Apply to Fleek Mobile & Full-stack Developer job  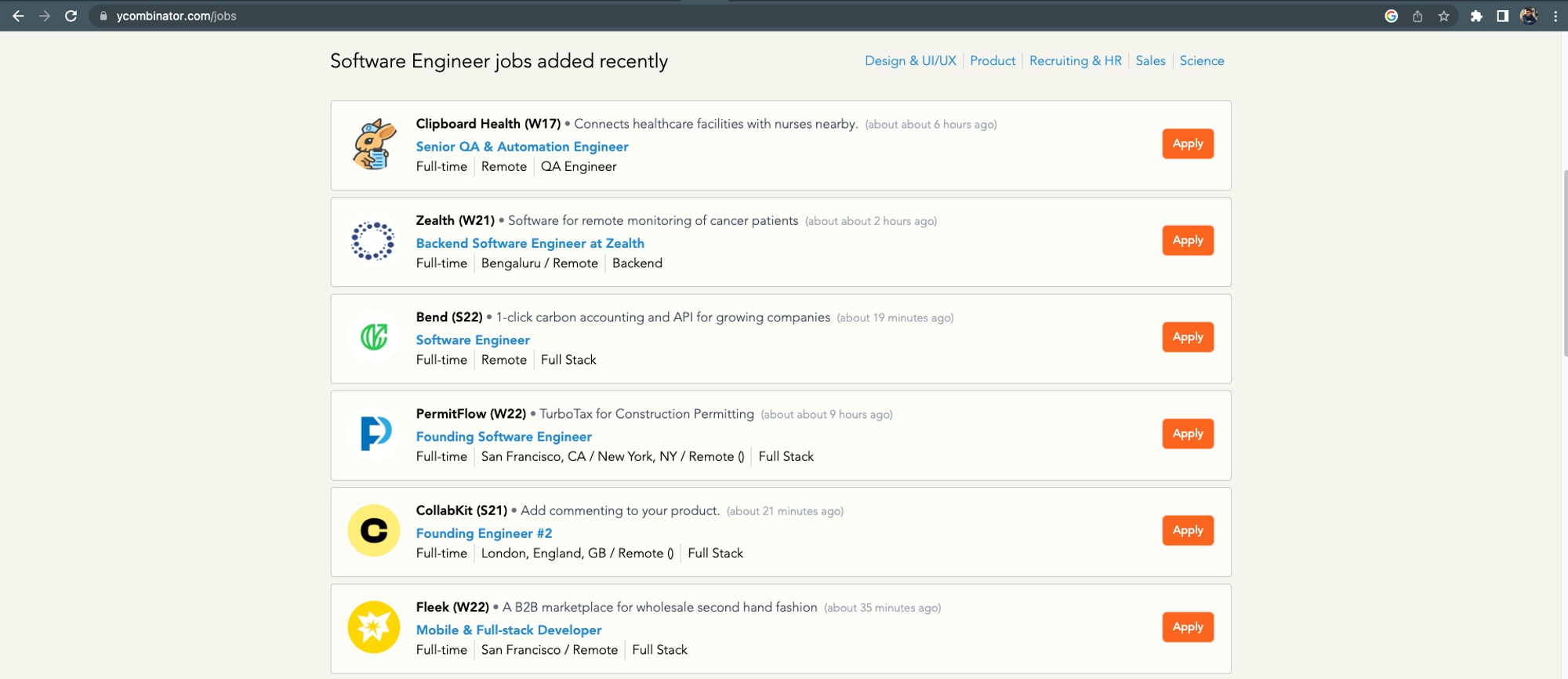[1188, 626]
